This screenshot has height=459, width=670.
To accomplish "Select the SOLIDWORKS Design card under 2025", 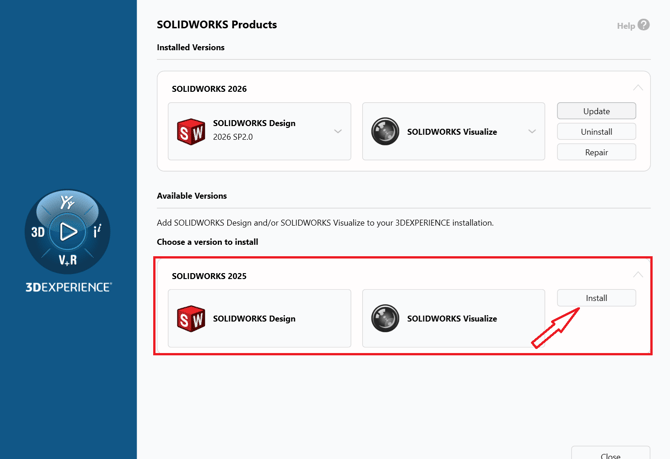I will pos(259,318).
